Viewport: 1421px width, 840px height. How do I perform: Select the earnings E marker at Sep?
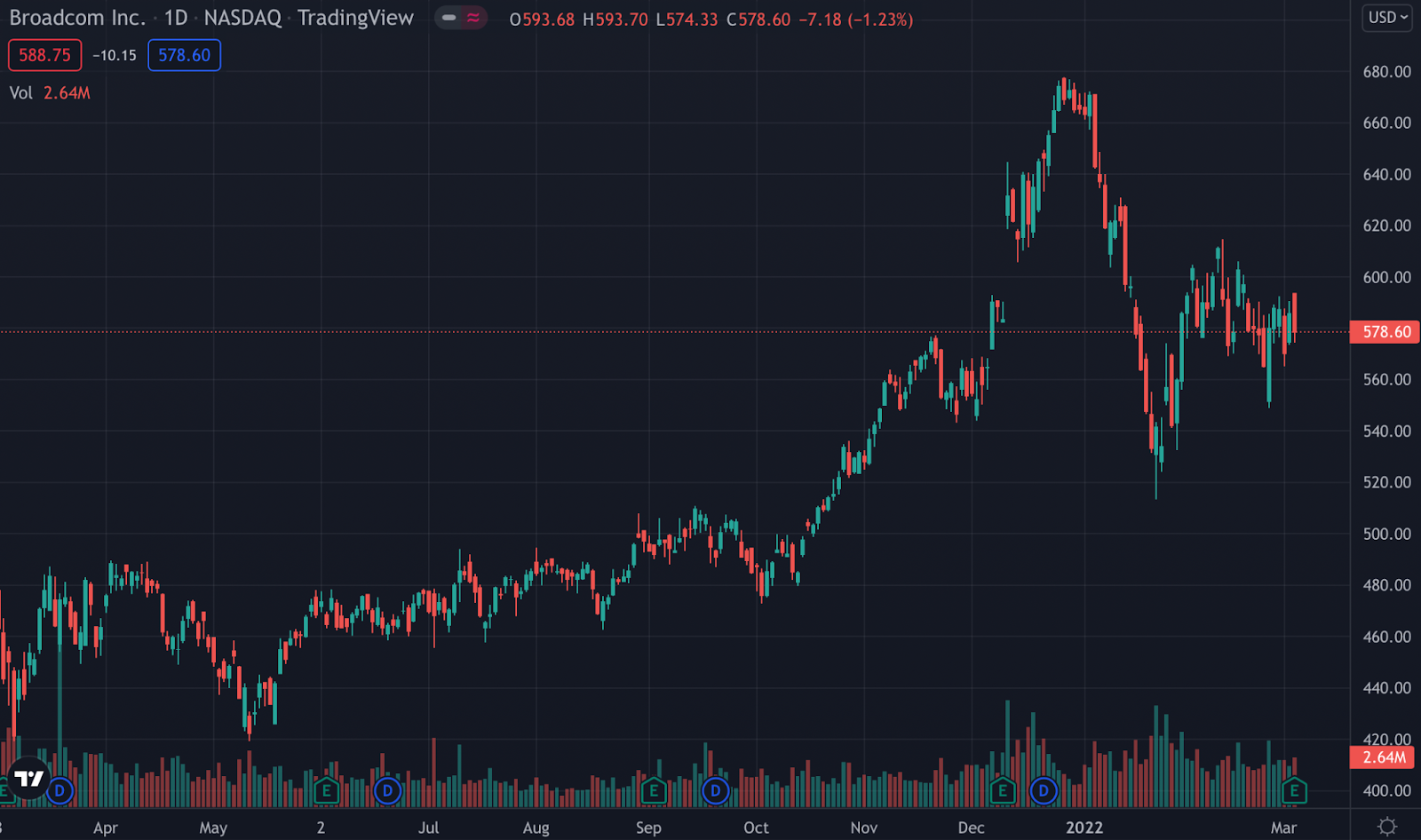pyautogui.click(x=654, y=790)
